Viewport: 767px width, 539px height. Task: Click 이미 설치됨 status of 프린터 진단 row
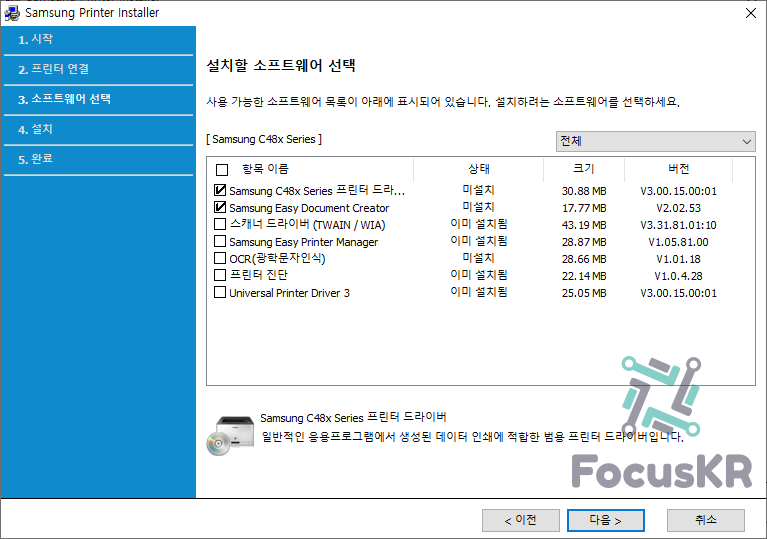478,275
